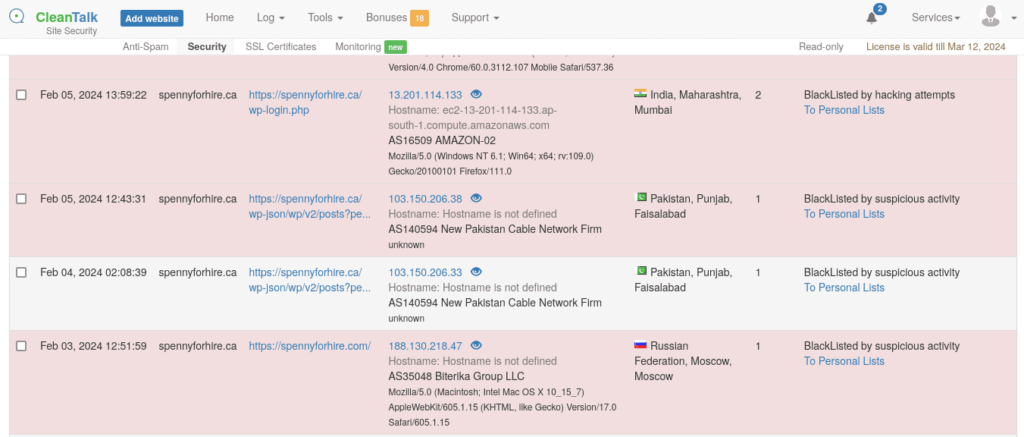Click the caret beside the user avatar

(x=1013, y=18)
